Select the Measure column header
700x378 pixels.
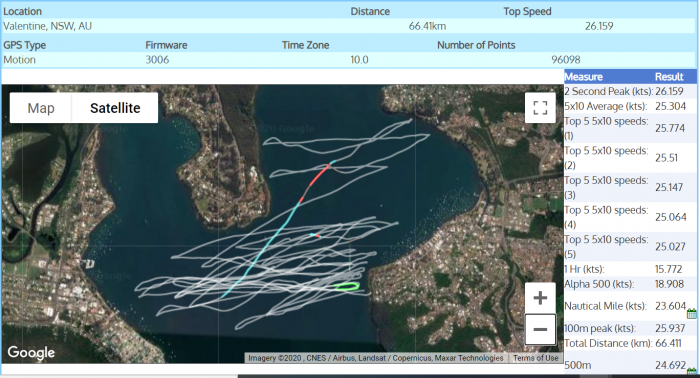583,77
